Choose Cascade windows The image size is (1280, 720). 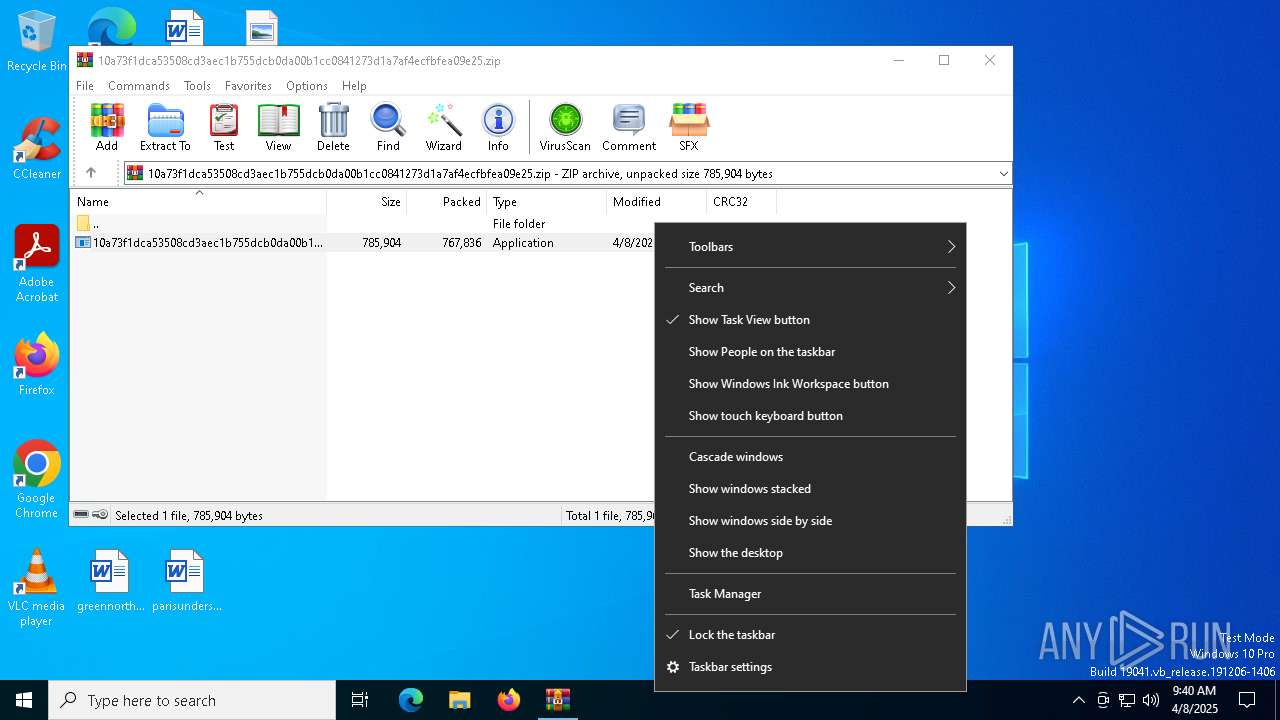point(810,457)
